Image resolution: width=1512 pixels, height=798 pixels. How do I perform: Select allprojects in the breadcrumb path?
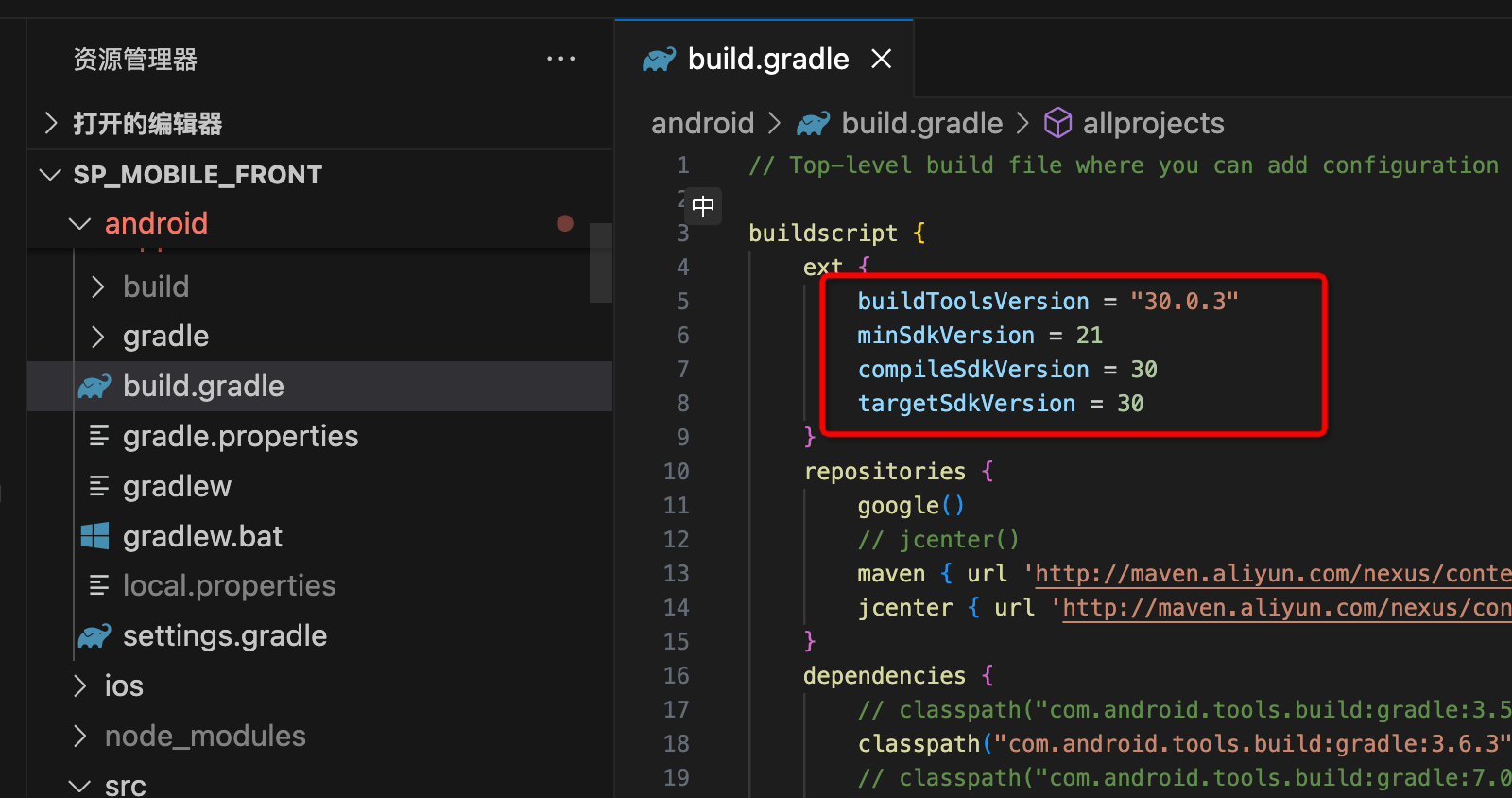pos(1153,123)
